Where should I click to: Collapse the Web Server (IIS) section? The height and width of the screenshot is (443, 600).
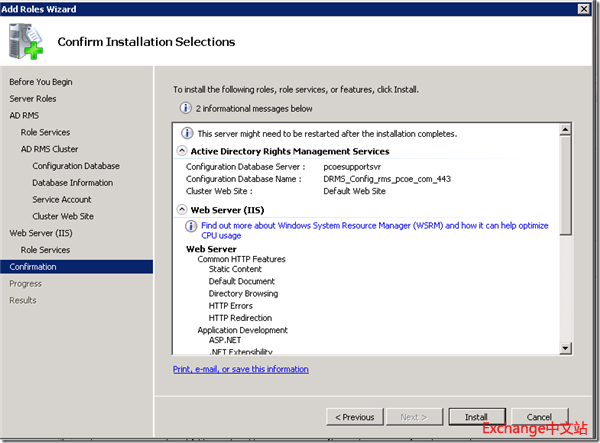182,209
